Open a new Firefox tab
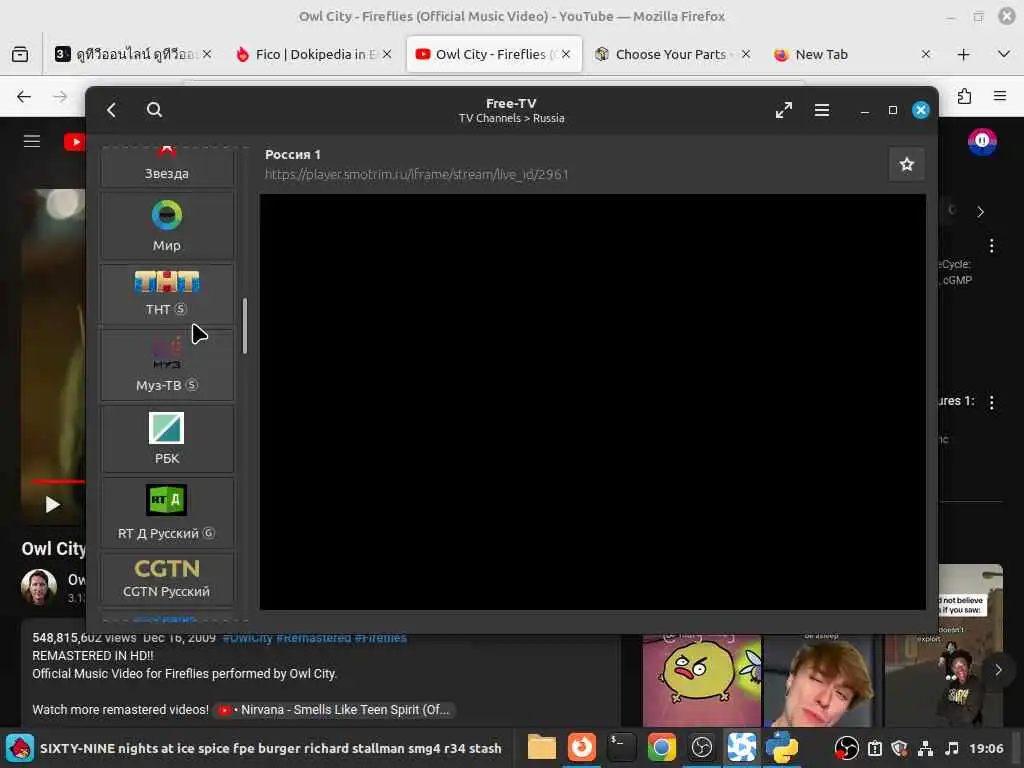 coord(963,54)
